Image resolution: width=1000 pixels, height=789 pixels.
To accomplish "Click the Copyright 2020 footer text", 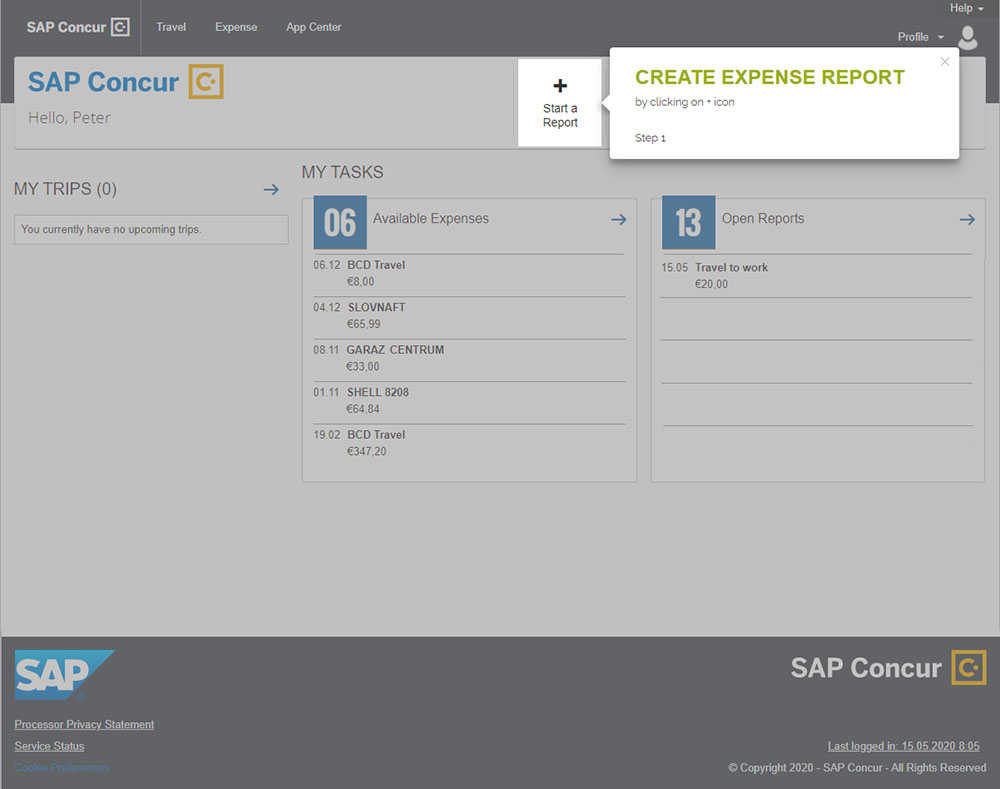I will 857,767.
